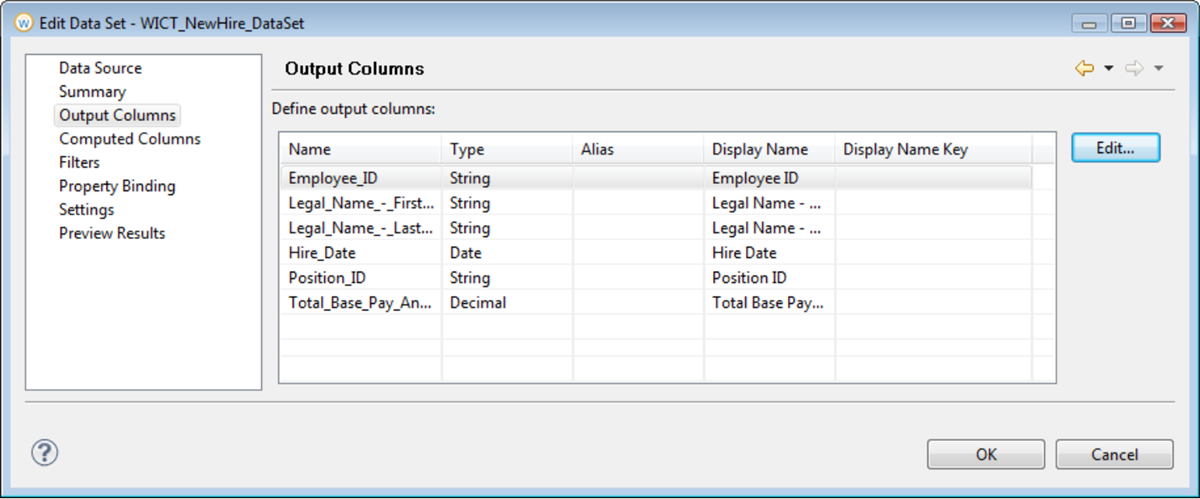Click the Workday icon in title bar
The width and height of the screenshot is (1200, 499).
(25, 21)
